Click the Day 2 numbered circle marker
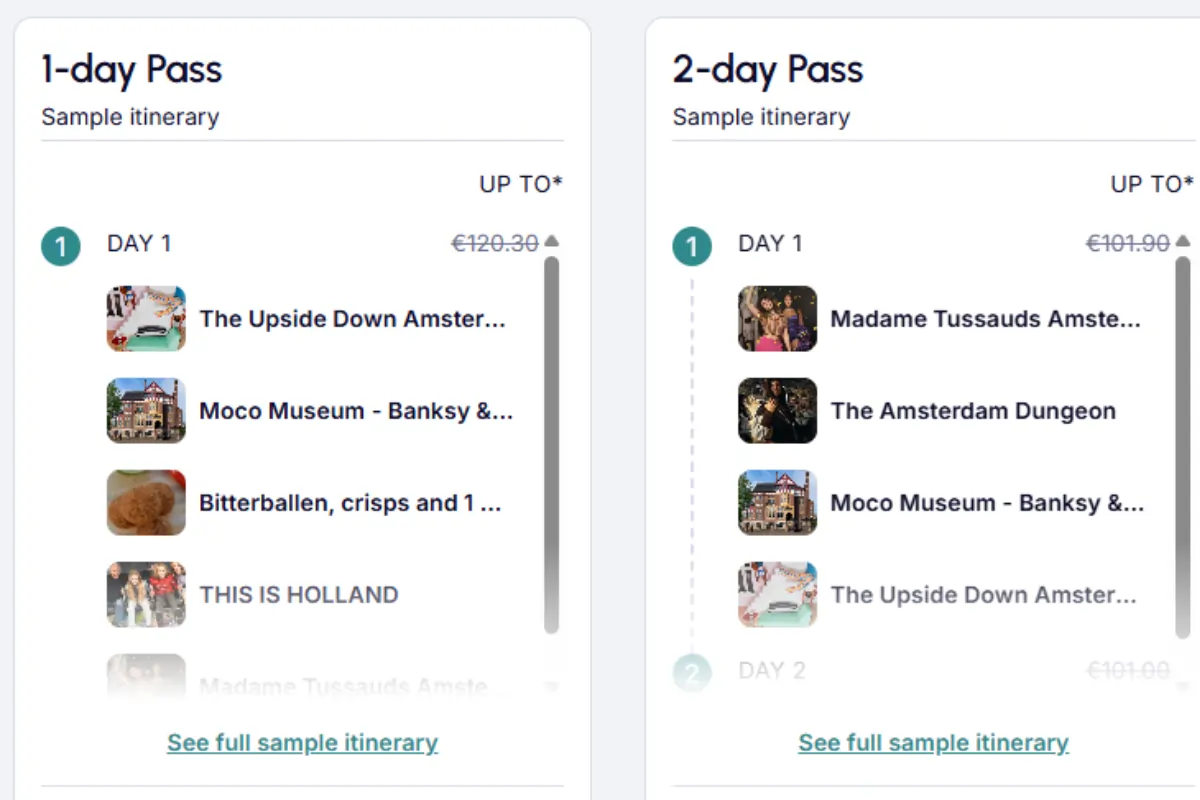The image size is (1200, 800). tap(692, 670)
